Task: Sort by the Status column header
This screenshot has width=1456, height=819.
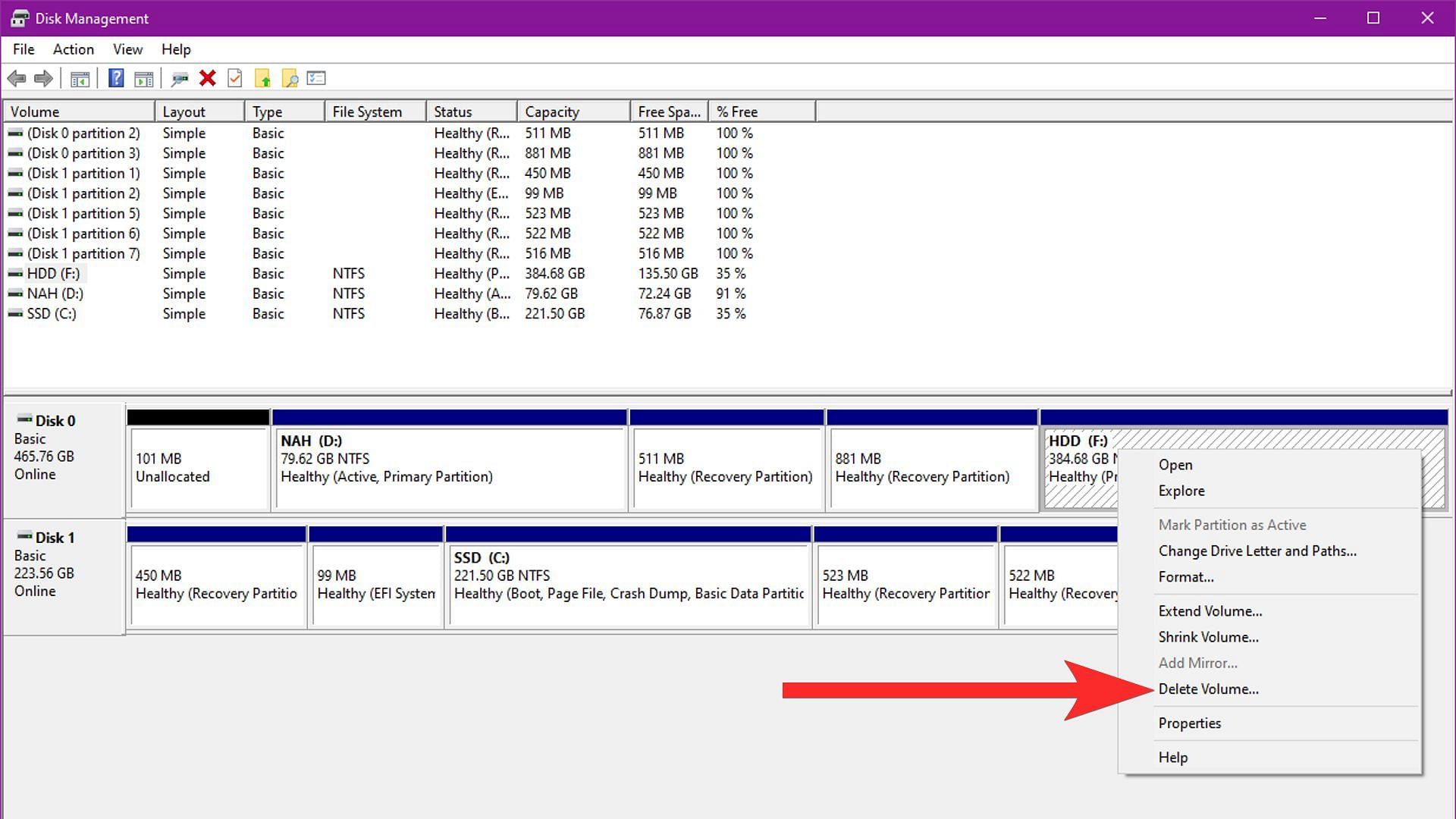Action: (x=472, y=111)
